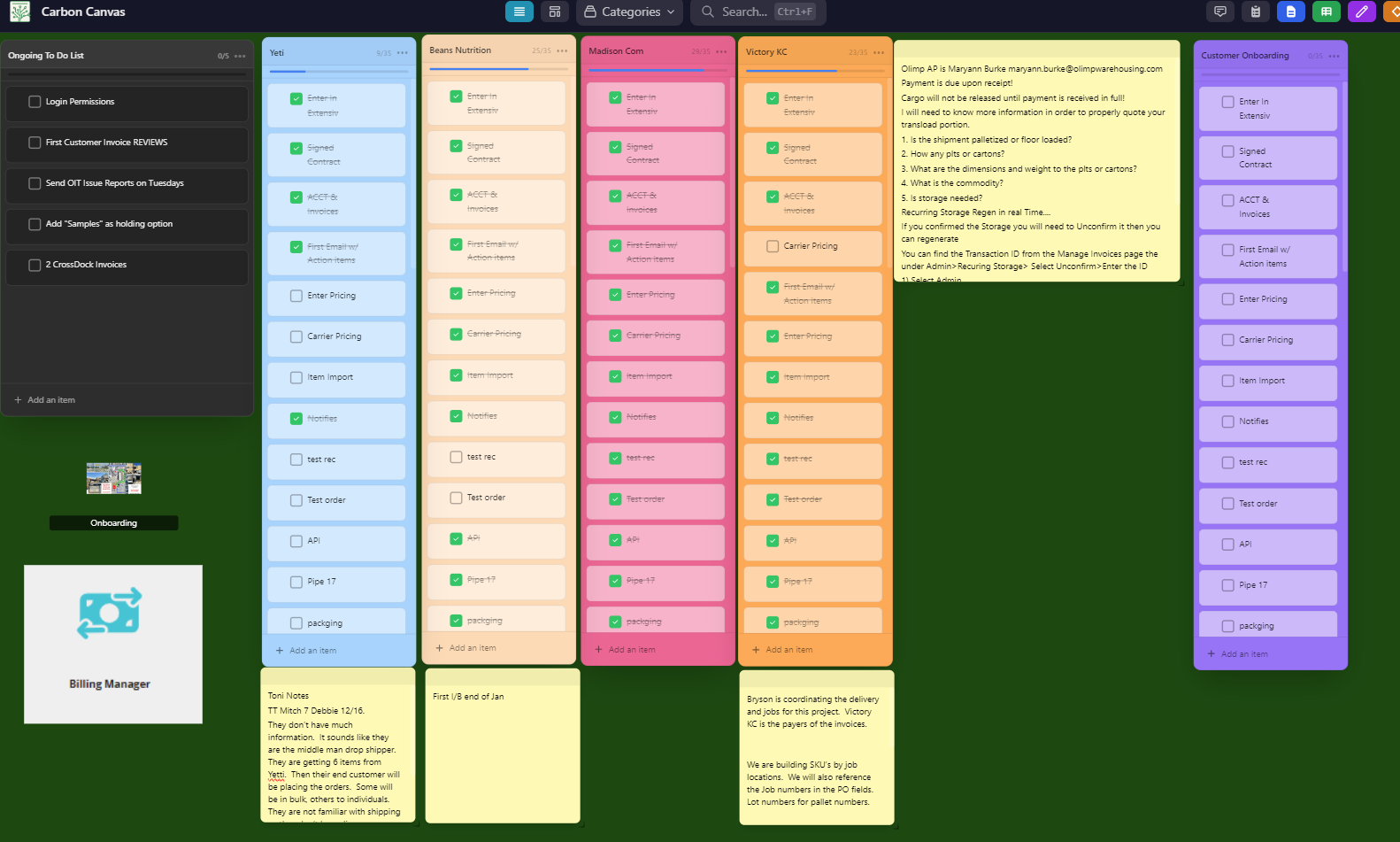Click the First I/B end of Jan note
The height and width of the screenshot is (842, 1400).
tap(503, 745)
